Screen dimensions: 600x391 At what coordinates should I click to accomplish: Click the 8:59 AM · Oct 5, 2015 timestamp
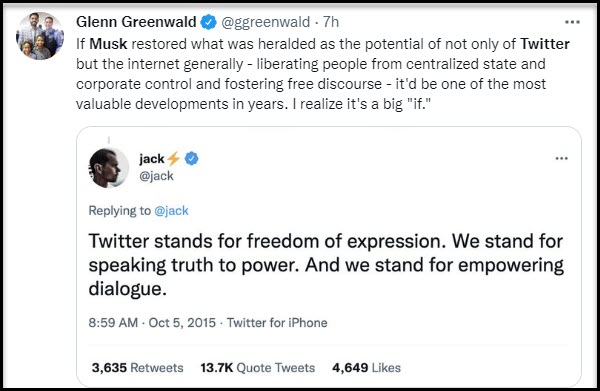(152, 323)
